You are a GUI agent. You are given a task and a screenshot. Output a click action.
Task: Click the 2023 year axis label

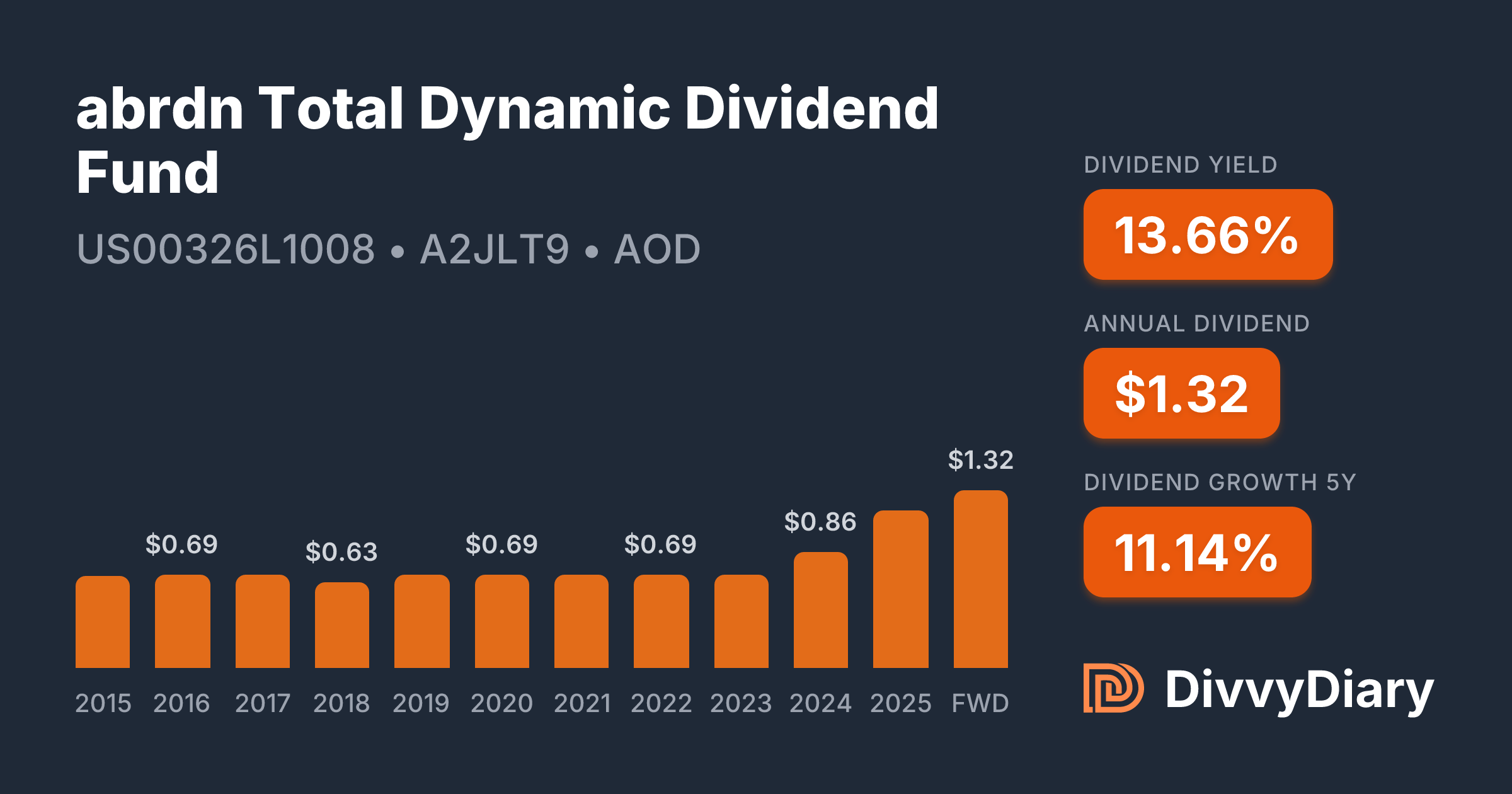740,703
